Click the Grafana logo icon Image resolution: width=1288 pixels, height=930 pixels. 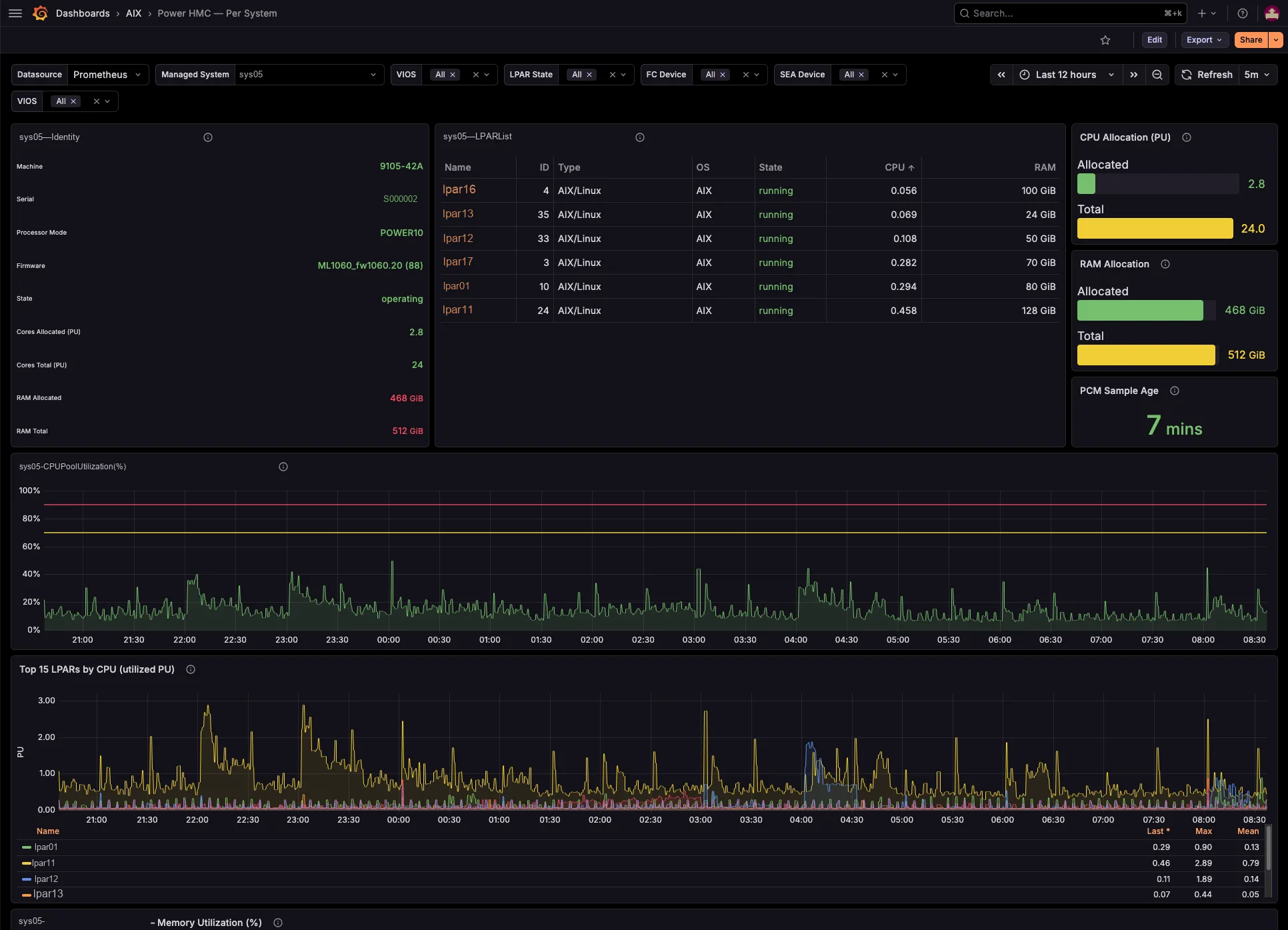[x=40, y=13]
